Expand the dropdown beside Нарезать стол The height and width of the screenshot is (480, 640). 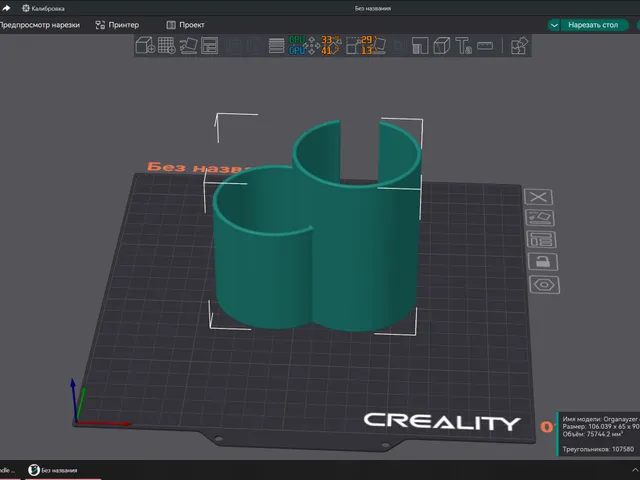click(554, 25)
